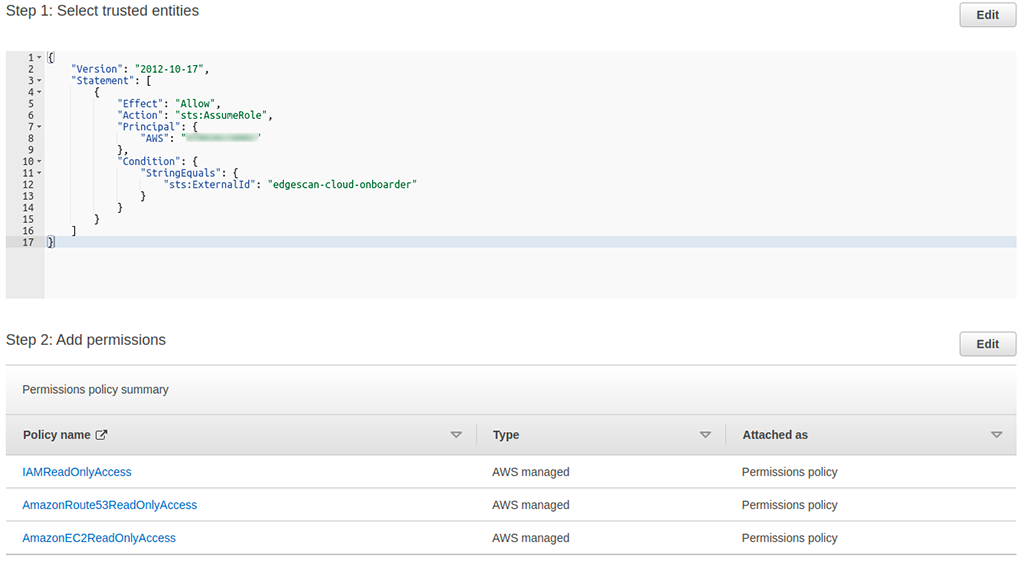Click the "edgescan-cloud-onboarder" value in the editor
This screenshot has width=1024, height=561.
tap(342, 185)
